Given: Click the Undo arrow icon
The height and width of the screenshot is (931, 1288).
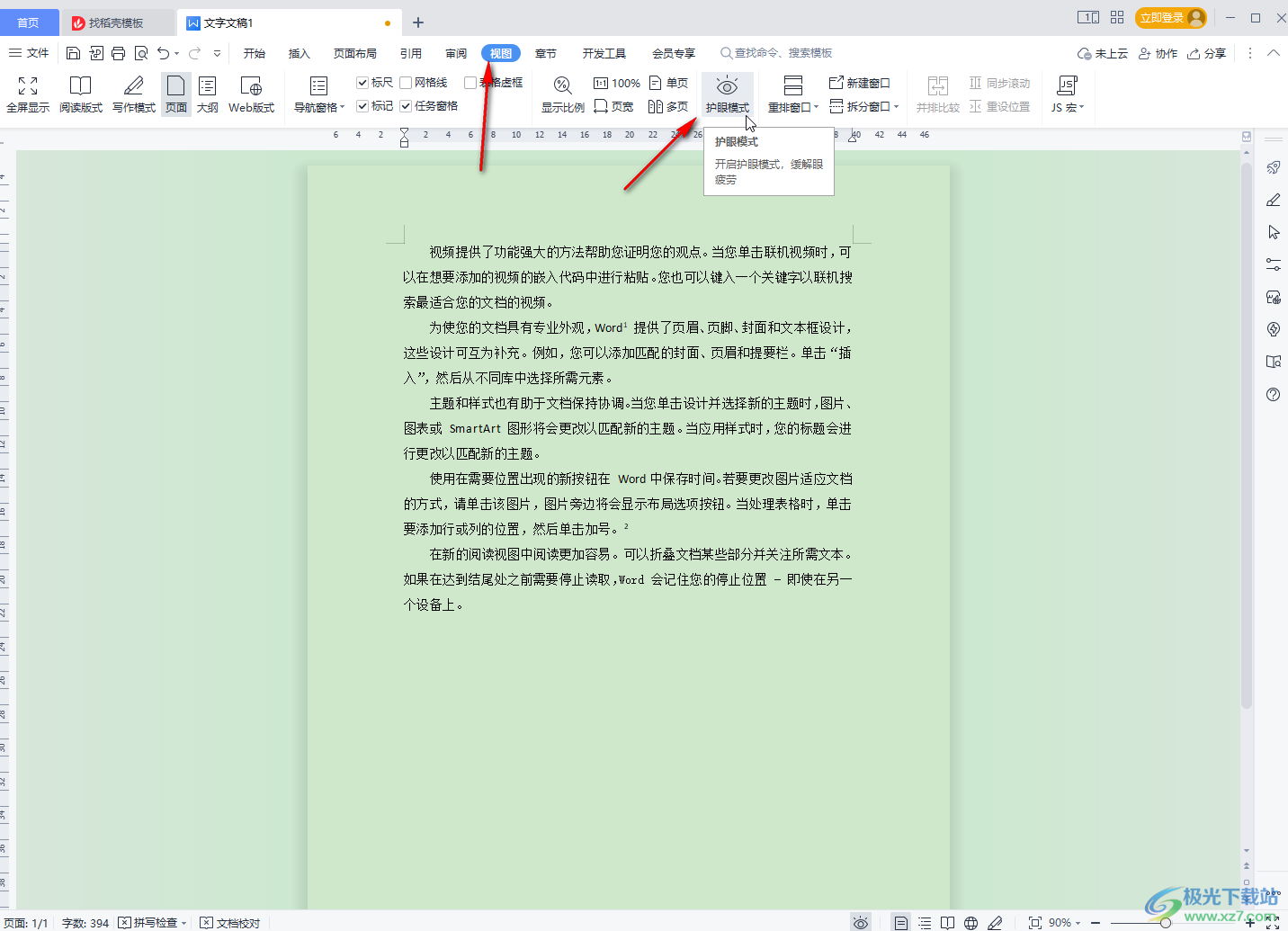Looking at the screenshot, I should [x=163, y=53].
